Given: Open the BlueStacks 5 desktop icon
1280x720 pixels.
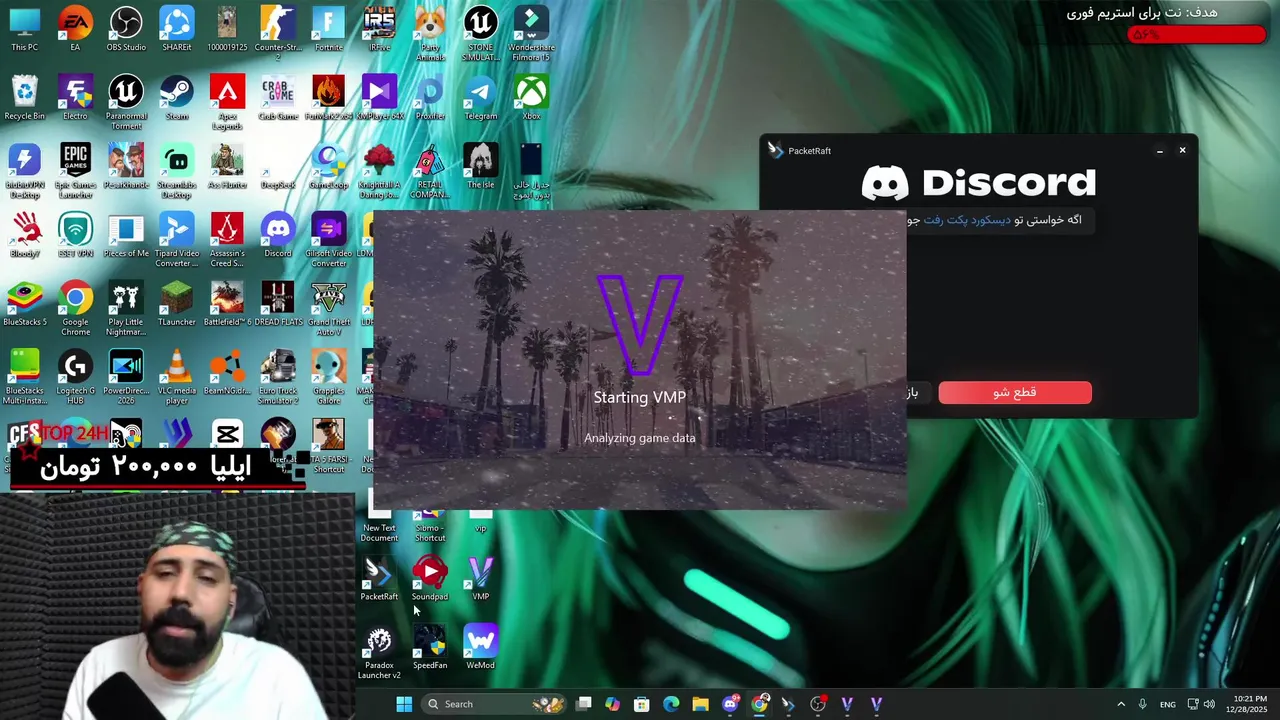Looking at the screenshot, I should 24,303.
